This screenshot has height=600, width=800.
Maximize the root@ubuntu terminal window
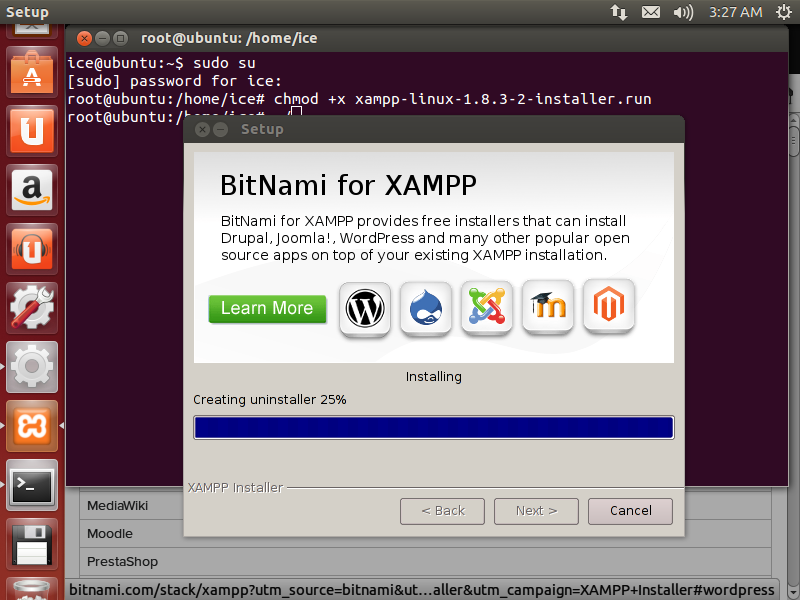pyautogui.click(x=120, y=38)
